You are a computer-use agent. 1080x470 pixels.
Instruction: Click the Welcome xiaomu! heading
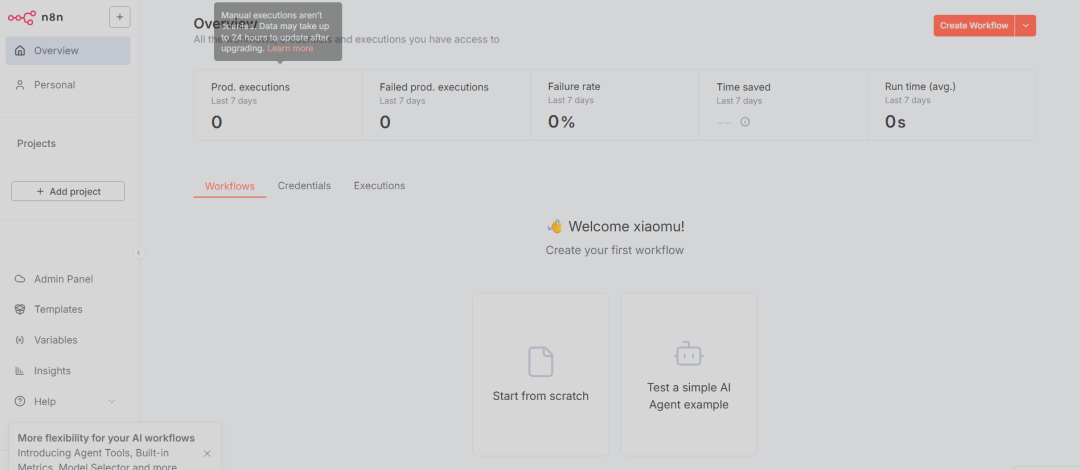pos(616,226)
